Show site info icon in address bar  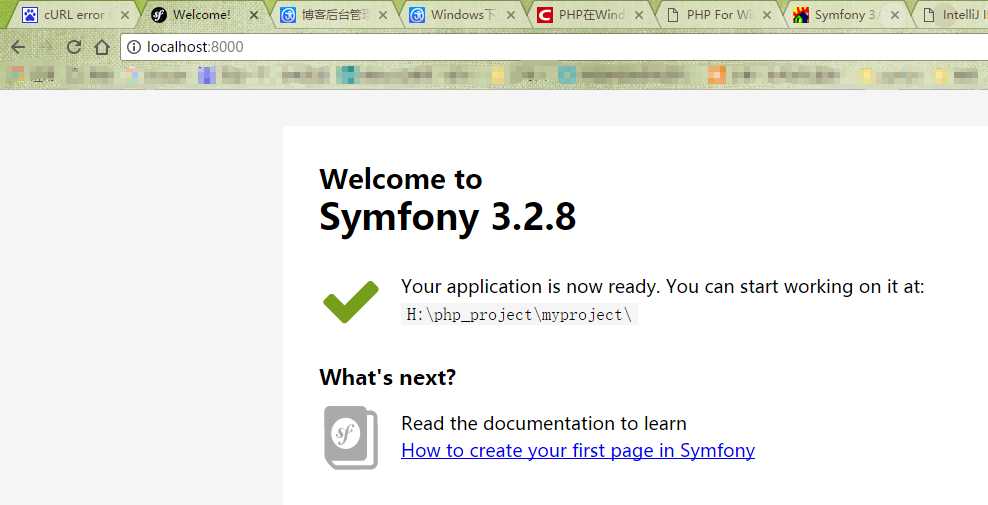(x=134, y=47)
